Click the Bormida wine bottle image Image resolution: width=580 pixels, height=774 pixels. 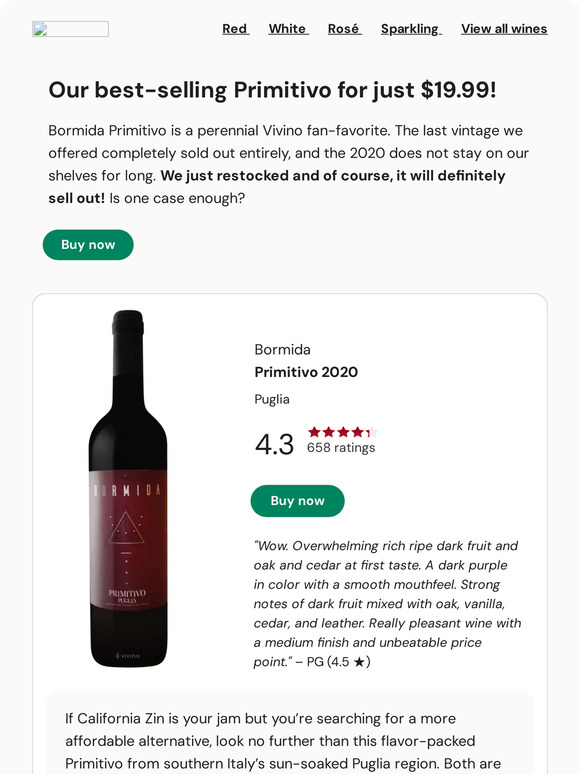click(x=128, y=489)
